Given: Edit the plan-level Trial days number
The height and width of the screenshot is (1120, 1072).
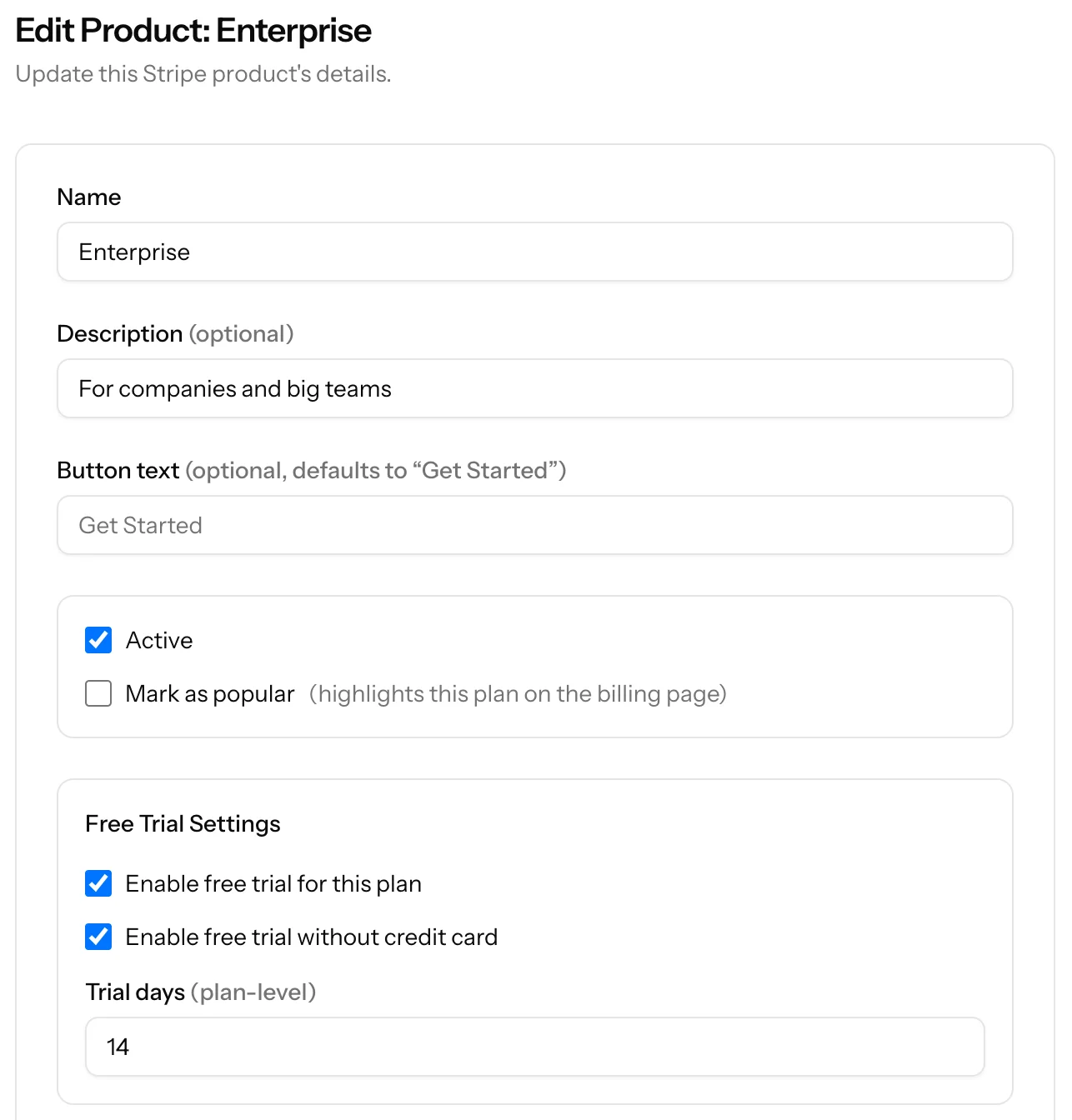Looking at the screenshot, I should 533,1047.
